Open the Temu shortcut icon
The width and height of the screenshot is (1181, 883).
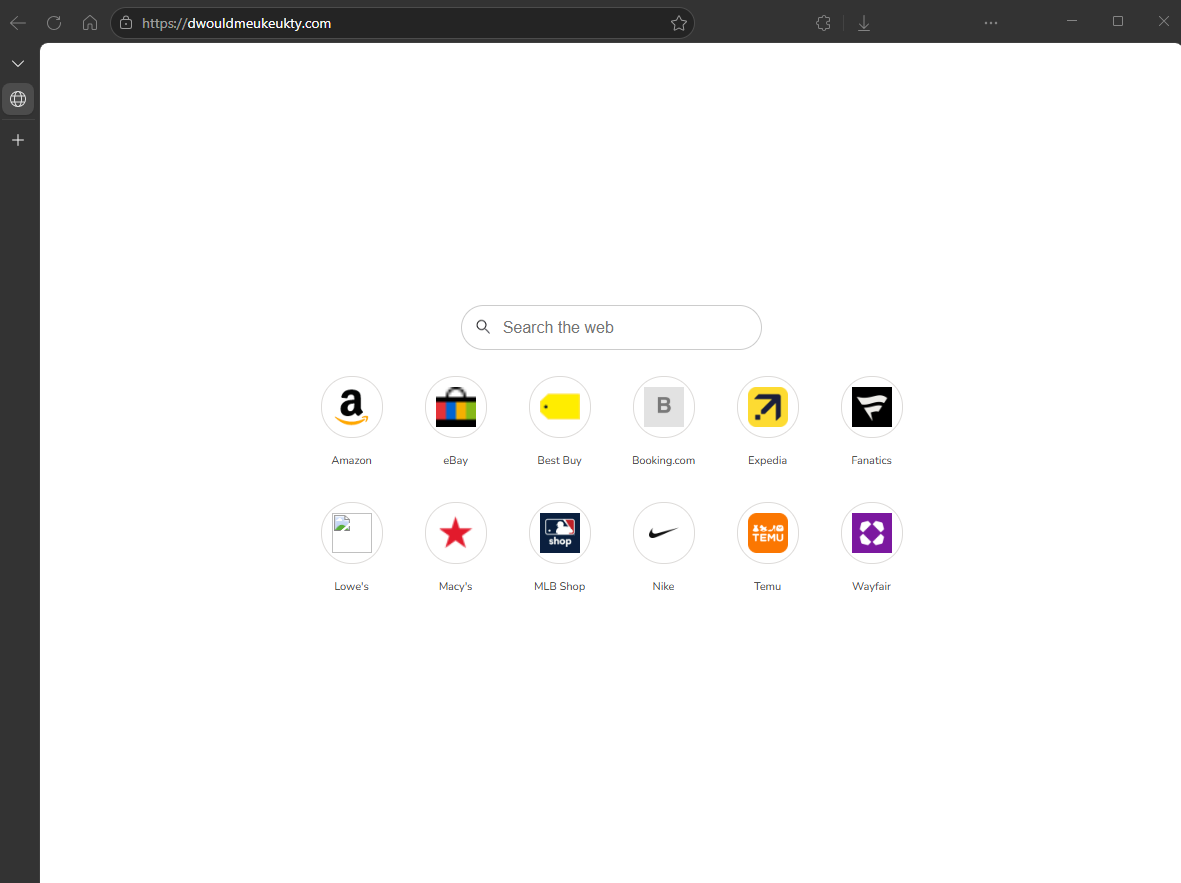767,533
